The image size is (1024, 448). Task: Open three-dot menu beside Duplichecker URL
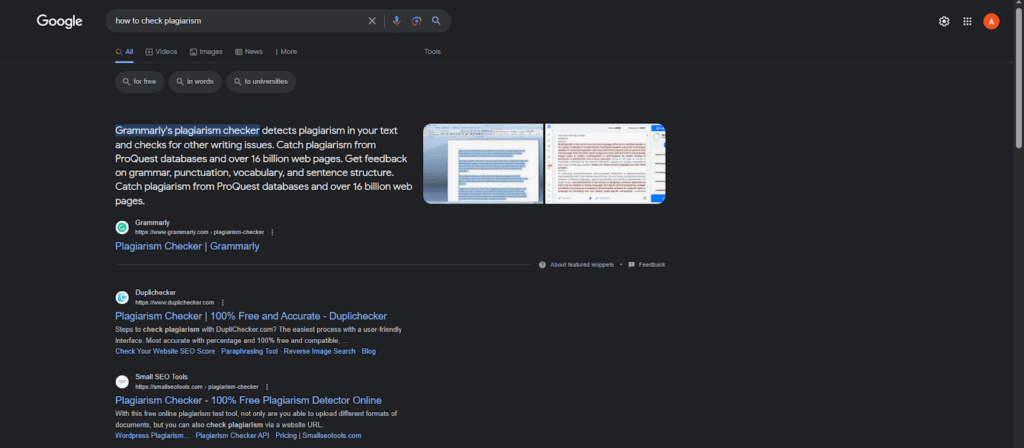pos(223,302)
